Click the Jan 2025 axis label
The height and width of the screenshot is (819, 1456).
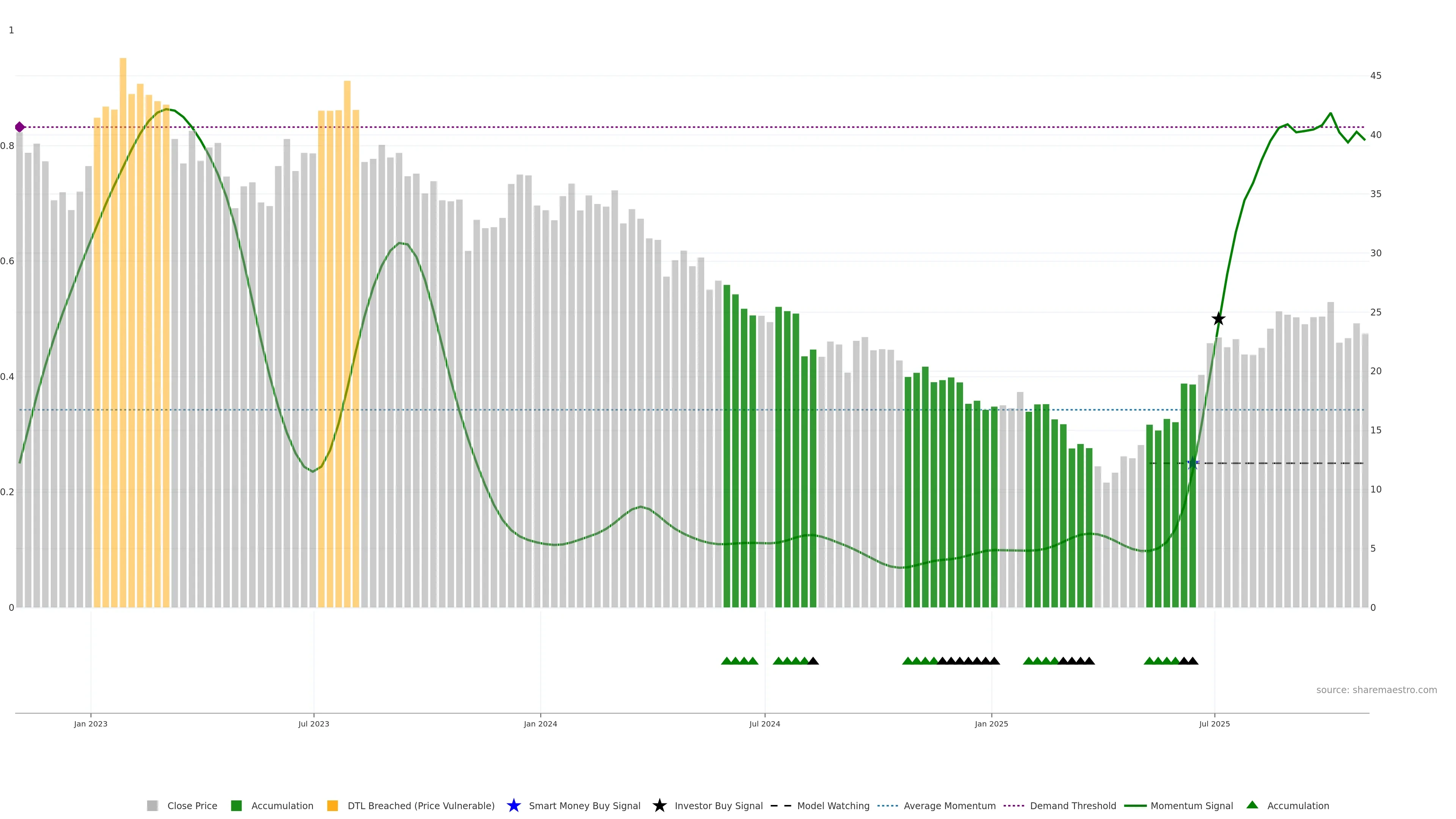[x=991, y=723]
